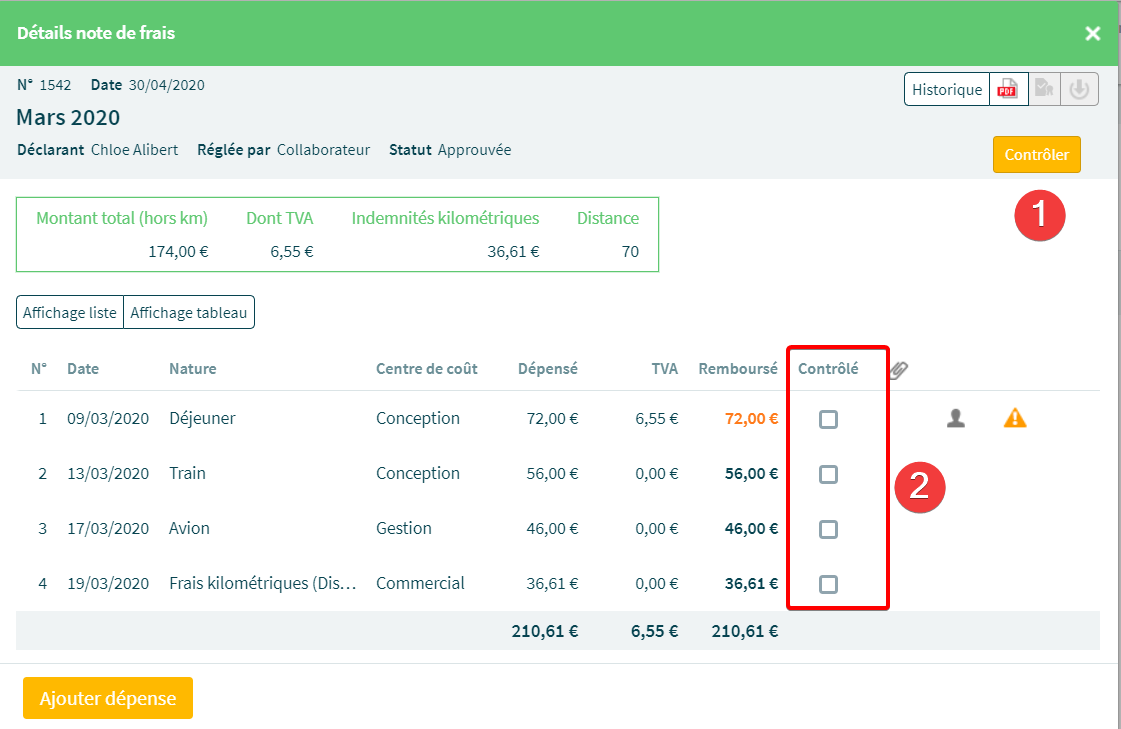The width and height of the screenshot is (1121, 729).
Task: Enable Contrôlé for Frais kilométriques row
Action: point(828,584)
